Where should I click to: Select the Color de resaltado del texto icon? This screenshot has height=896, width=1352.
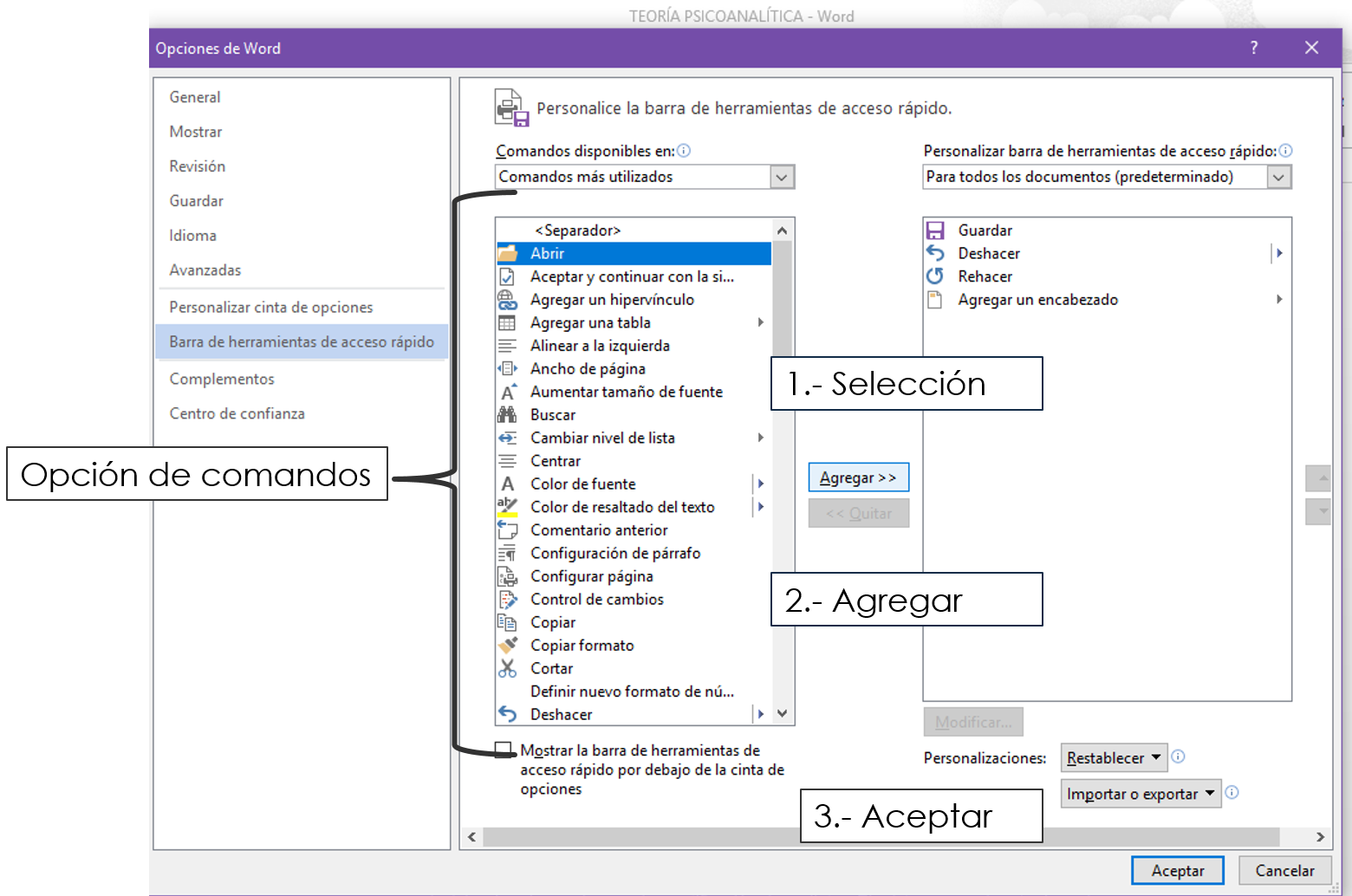507,506
